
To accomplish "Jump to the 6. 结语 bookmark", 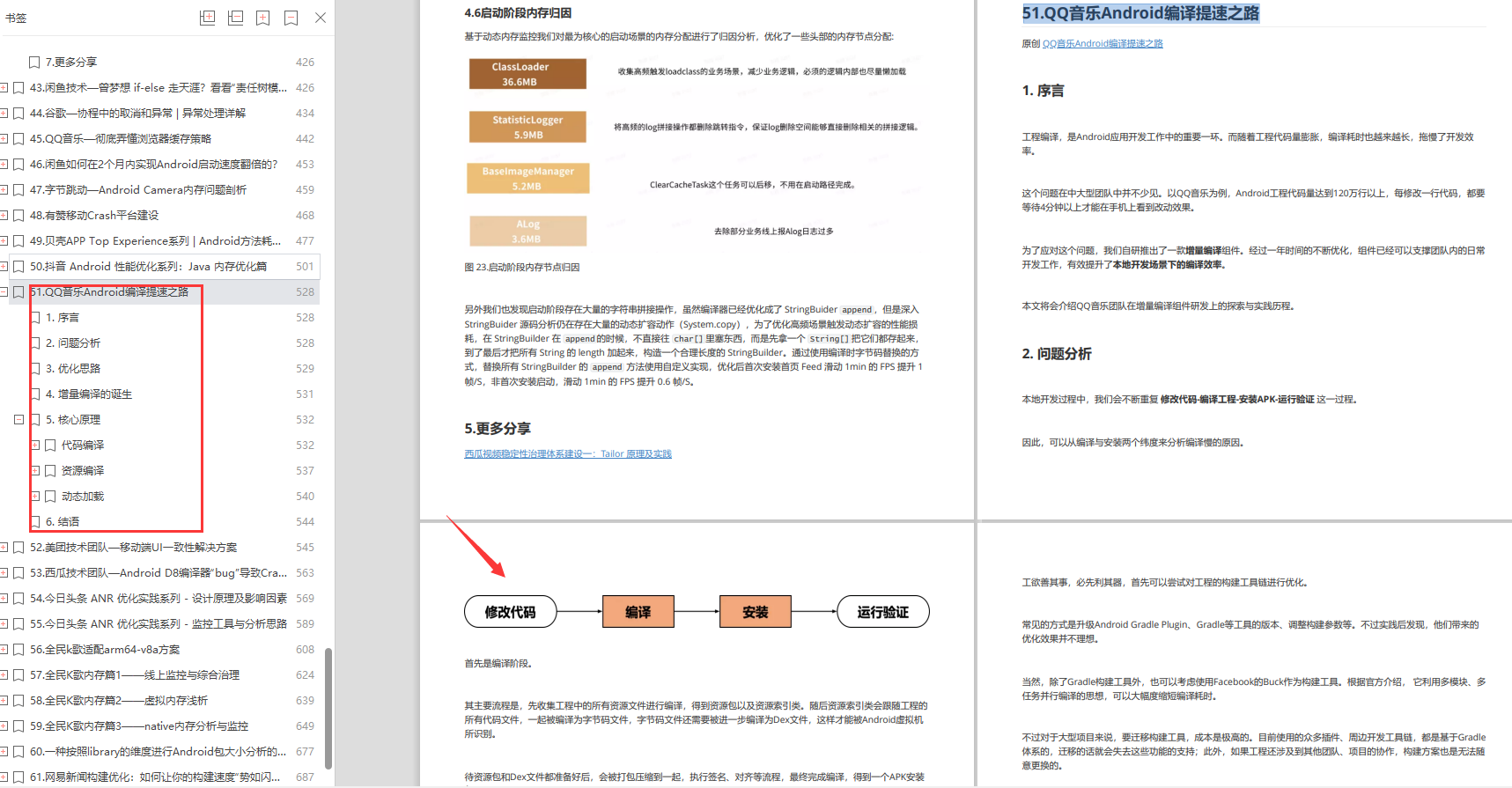I will (x=63, y=522).
